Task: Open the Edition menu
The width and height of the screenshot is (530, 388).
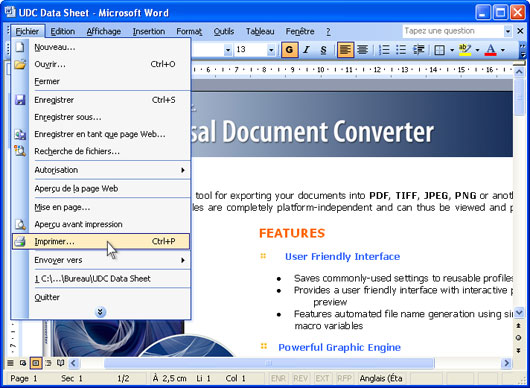Action: pyautogui.click(x=63, y=31)
